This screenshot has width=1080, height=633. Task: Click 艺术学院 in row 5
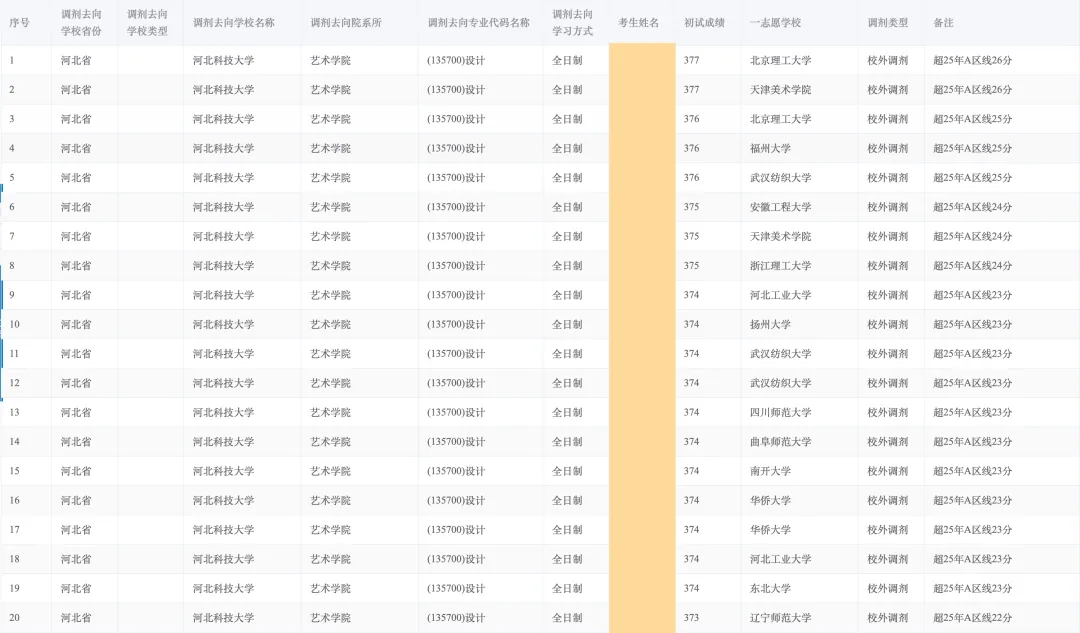tap(331, 178)
